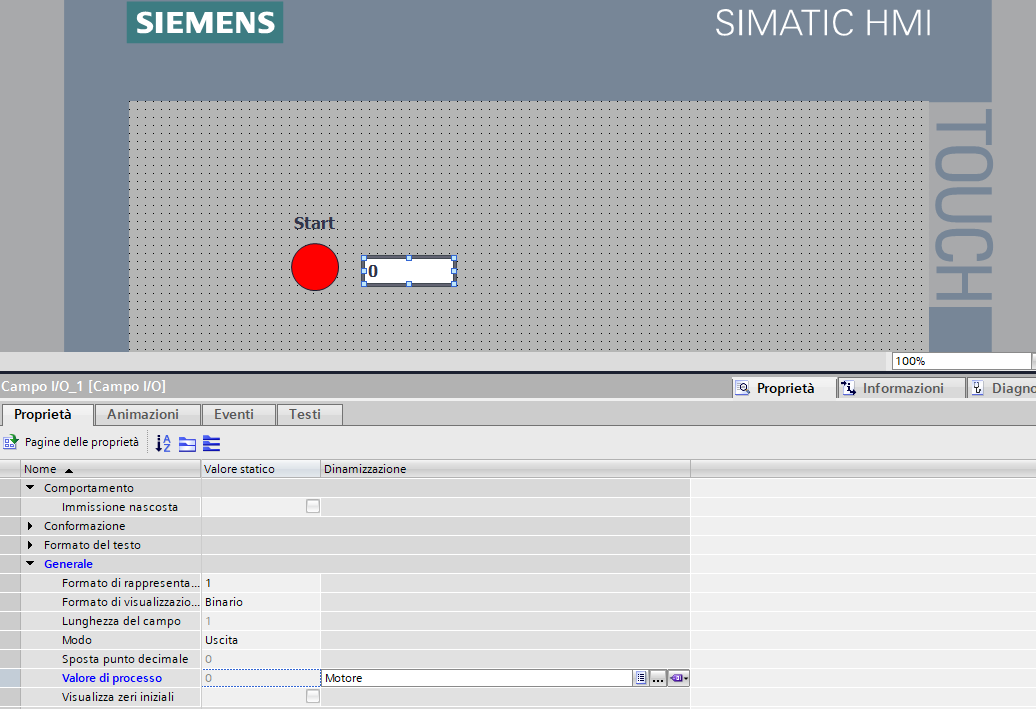Open the tag list icon beside Motore
The width and height of the screenshot is (1036, 709).
640,678
